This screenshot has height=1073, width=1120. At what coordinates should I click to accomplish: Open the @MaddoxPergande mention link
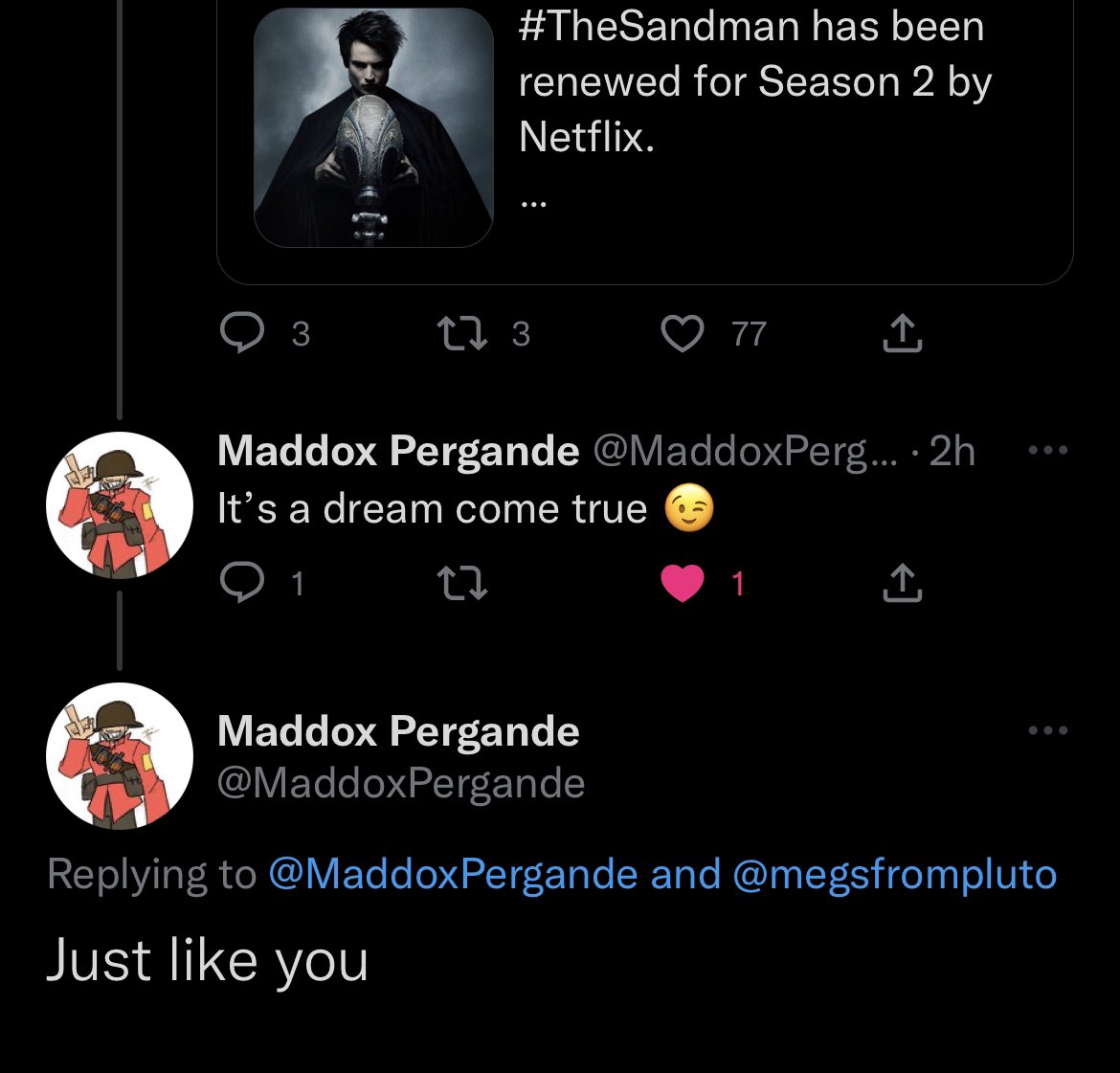[453, 874]
